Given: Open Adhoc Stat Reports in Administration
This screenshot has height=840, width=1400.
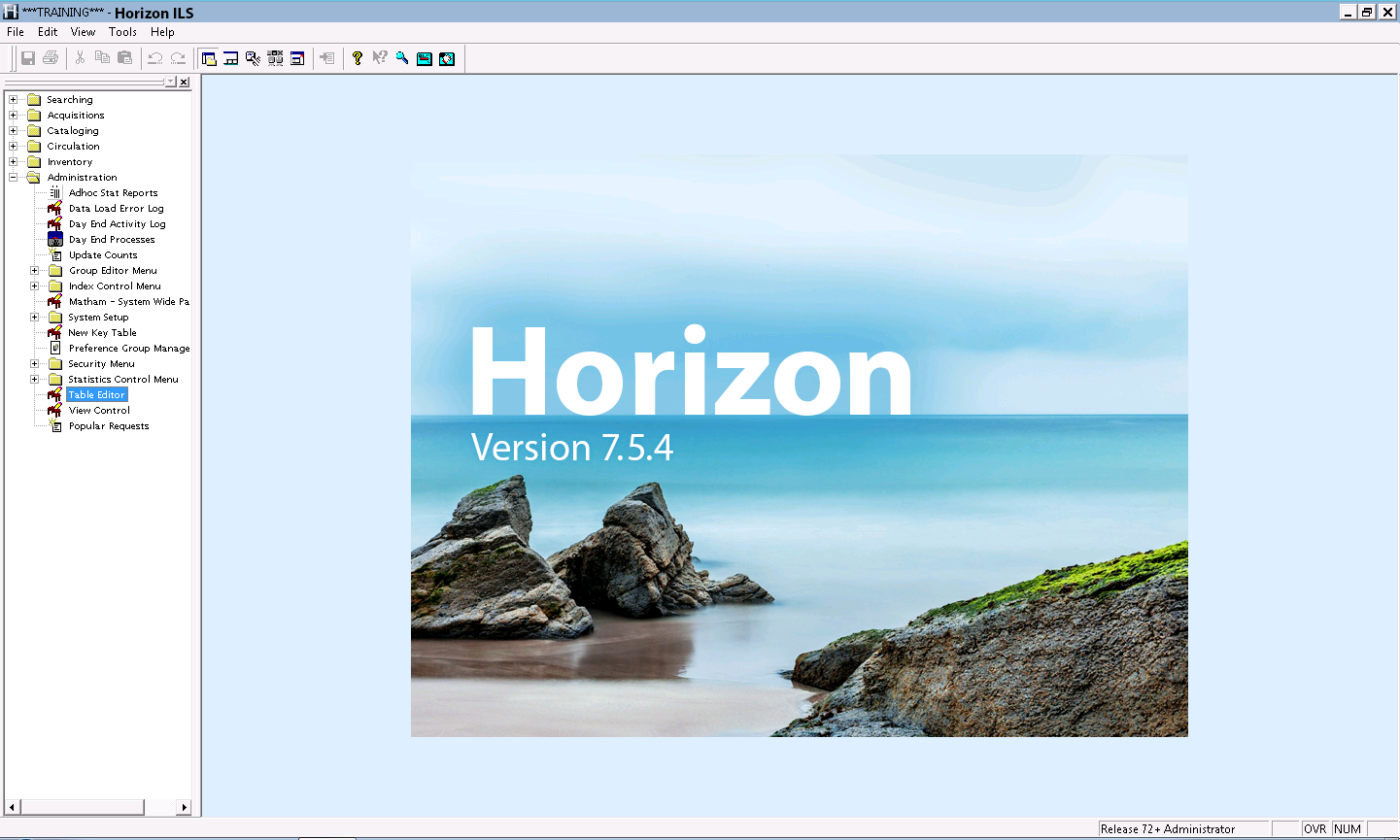Looking at the screenshot, I should [x=115, y=192].
